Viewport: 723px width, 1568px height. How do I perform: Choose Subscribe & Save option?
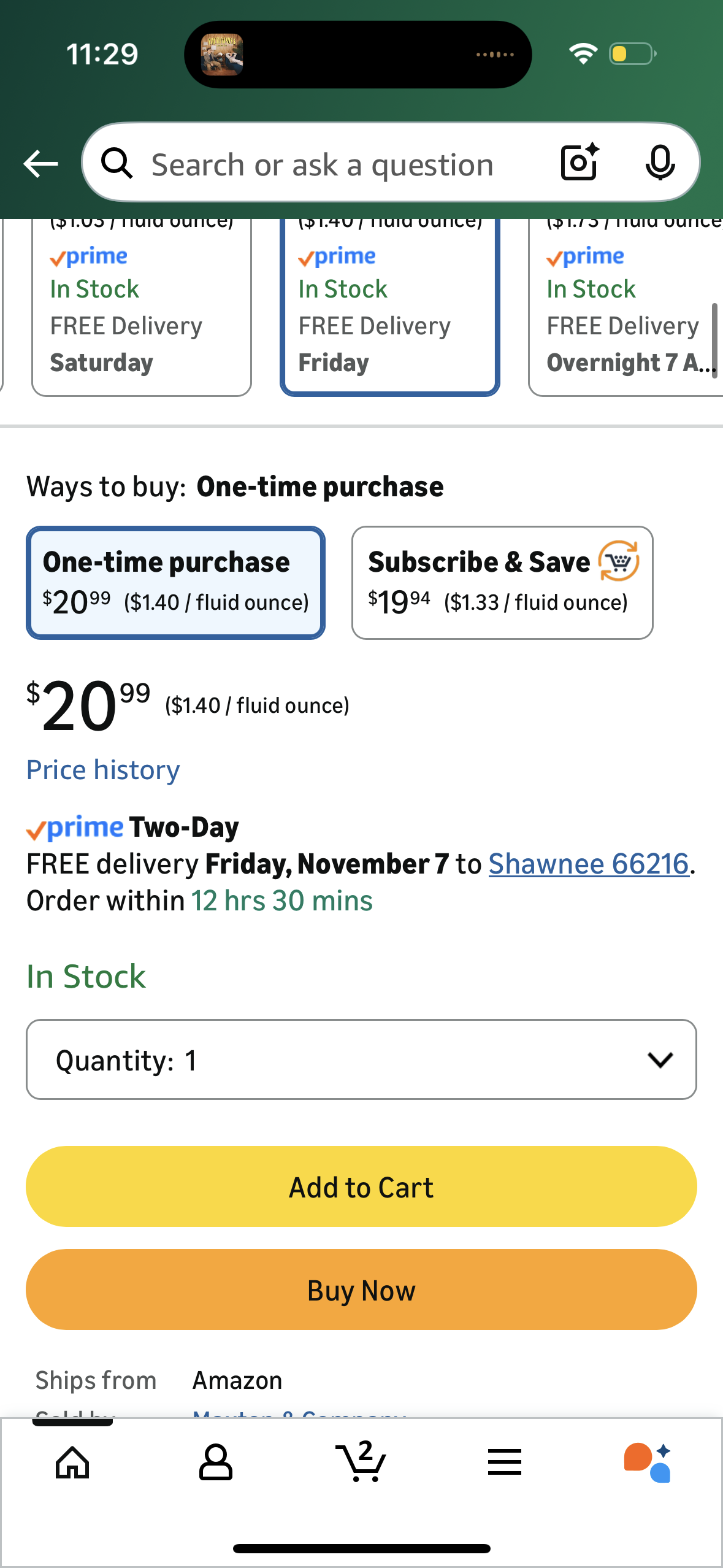502,582
